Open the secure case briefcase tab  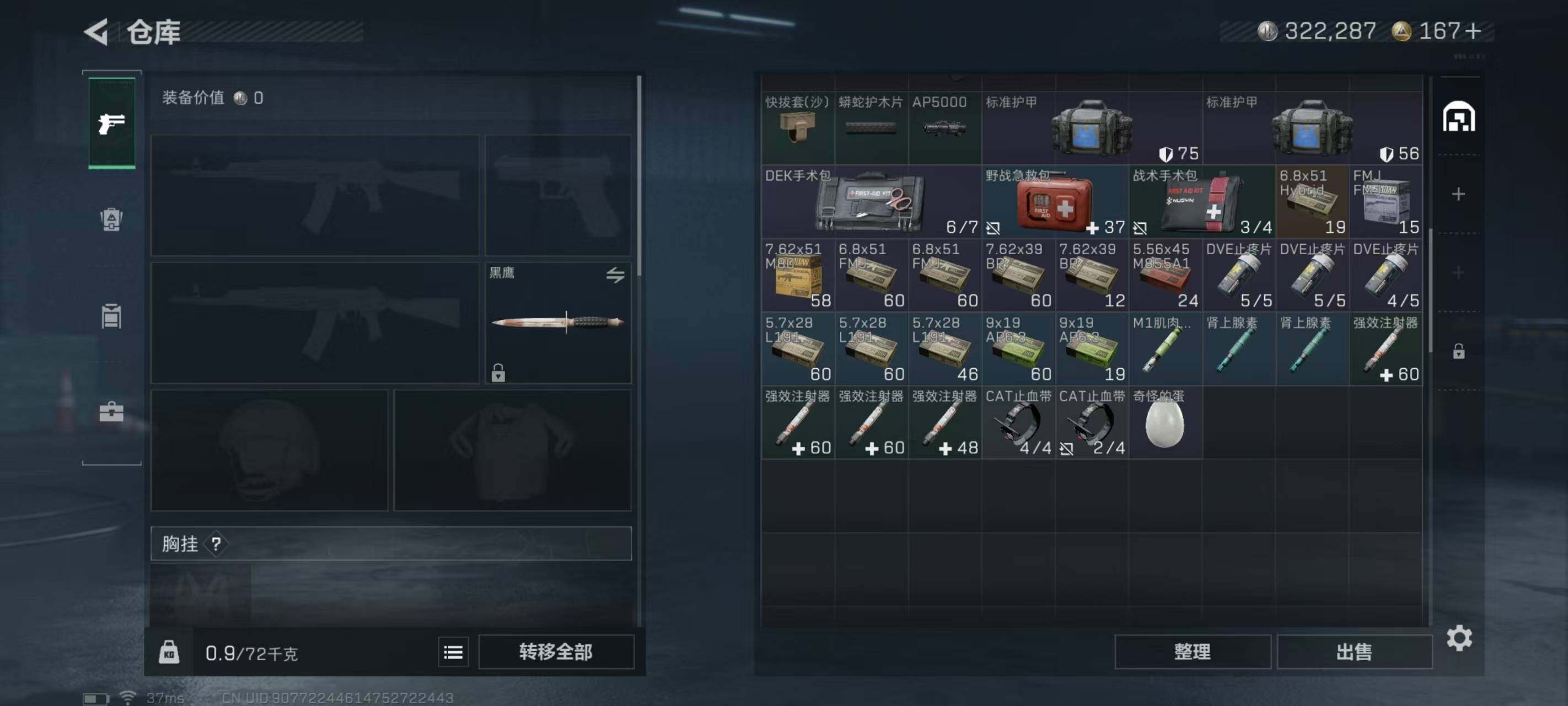pos(111,412)
